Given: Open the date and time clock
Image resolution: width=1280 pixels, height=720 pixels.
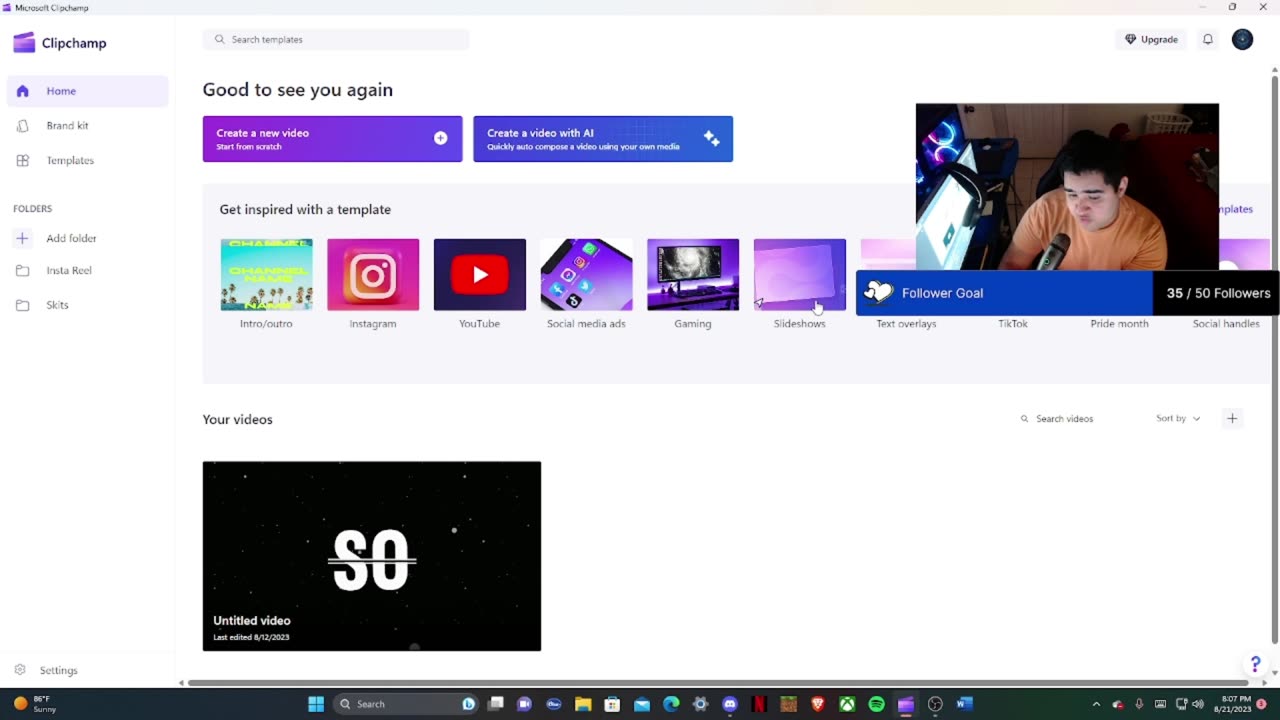Looking at the screenshot, I should (x=1235, y=704).
